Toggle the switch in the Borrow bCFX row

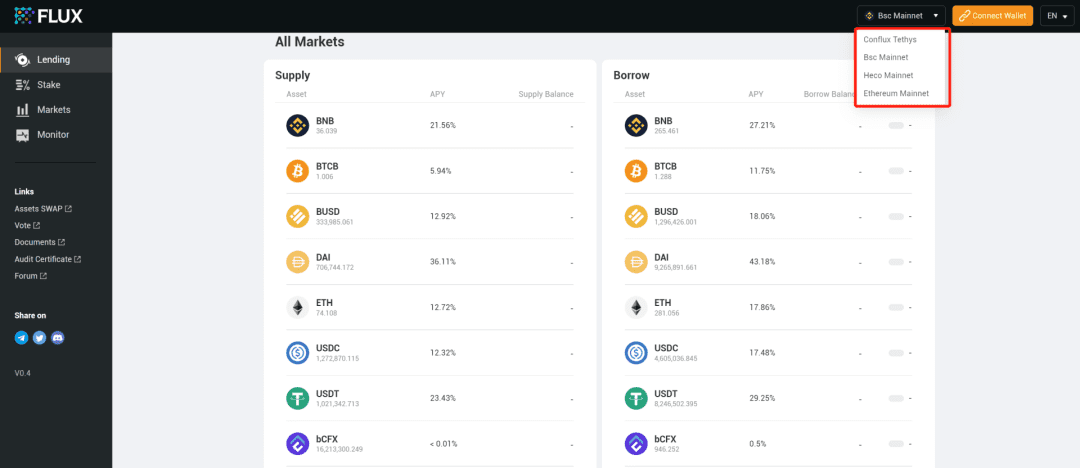click(896, 444)
